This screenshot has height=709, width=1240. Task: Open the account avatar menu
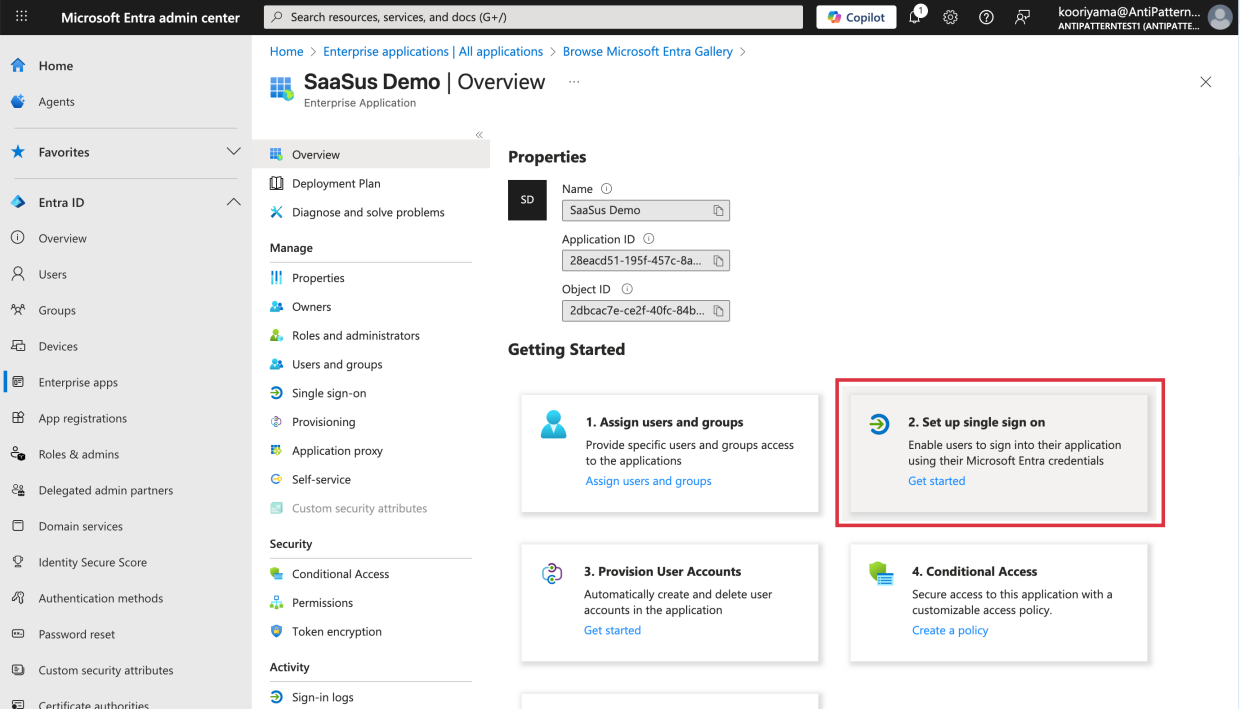(x=1219, y=17)
